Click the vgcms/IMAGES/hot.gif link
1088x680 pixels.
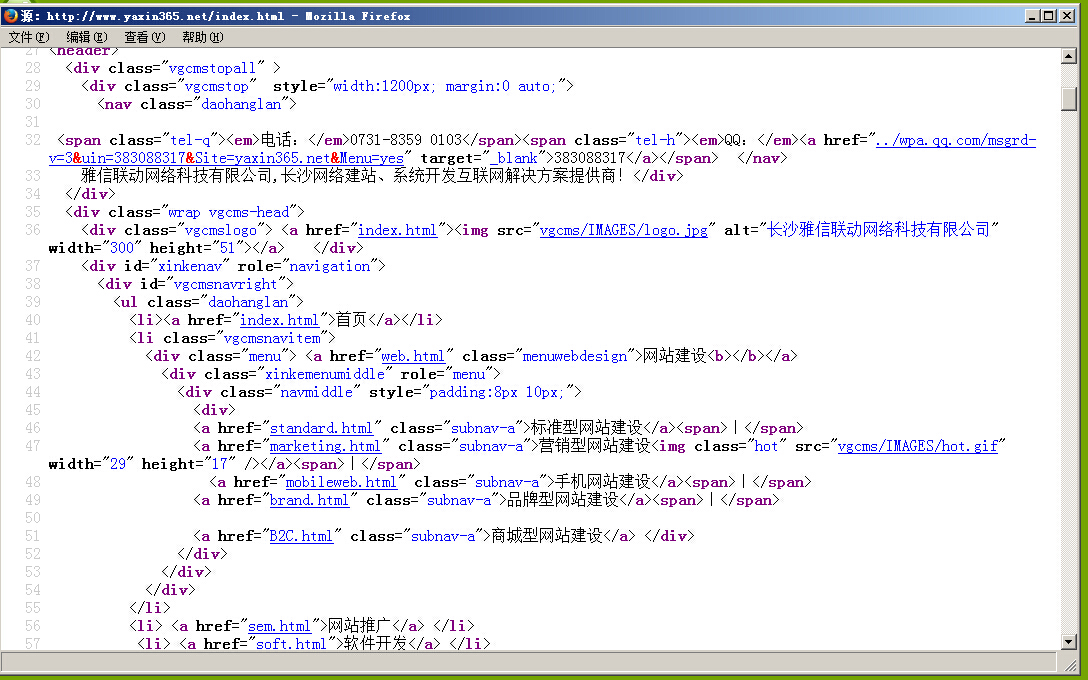(x=917, y=446)
